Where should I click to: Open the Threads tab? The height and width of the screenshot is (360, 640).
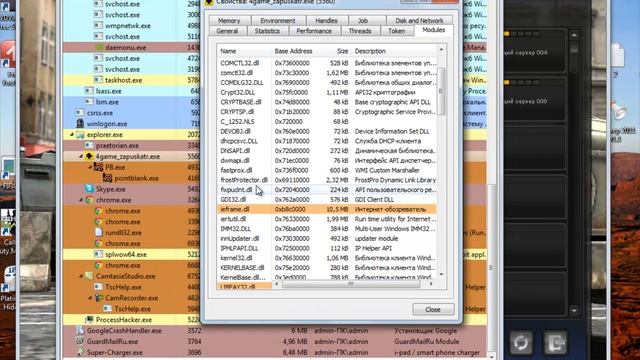[360, 31]
